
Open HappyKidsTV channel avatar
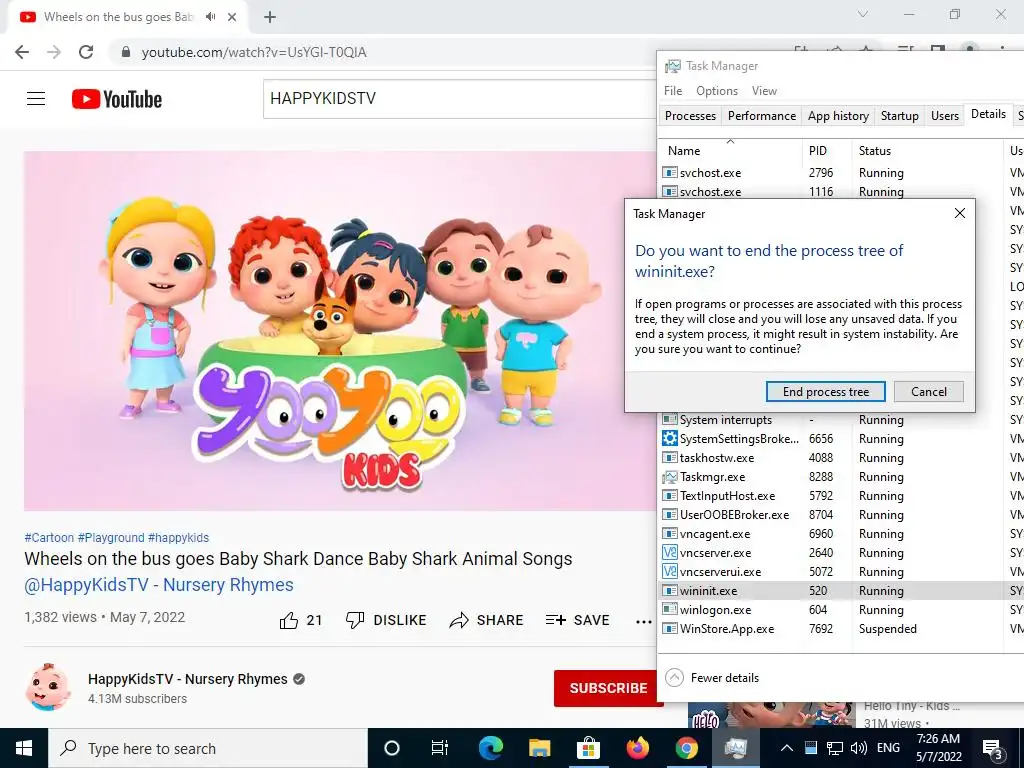[x=48, y=687]
